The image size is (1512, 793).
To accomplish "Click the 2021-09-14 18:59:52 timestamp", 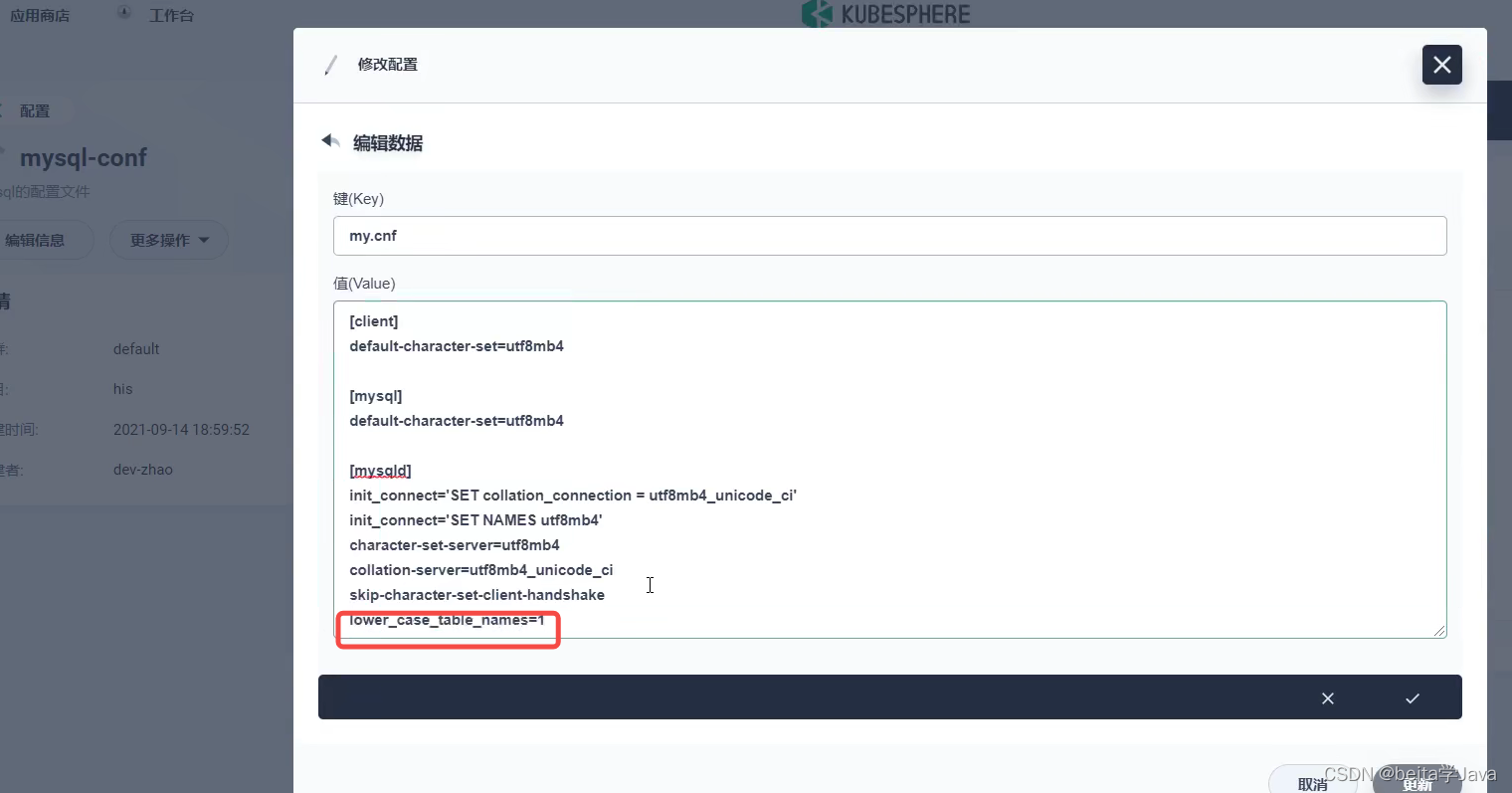I will (181, 430).
